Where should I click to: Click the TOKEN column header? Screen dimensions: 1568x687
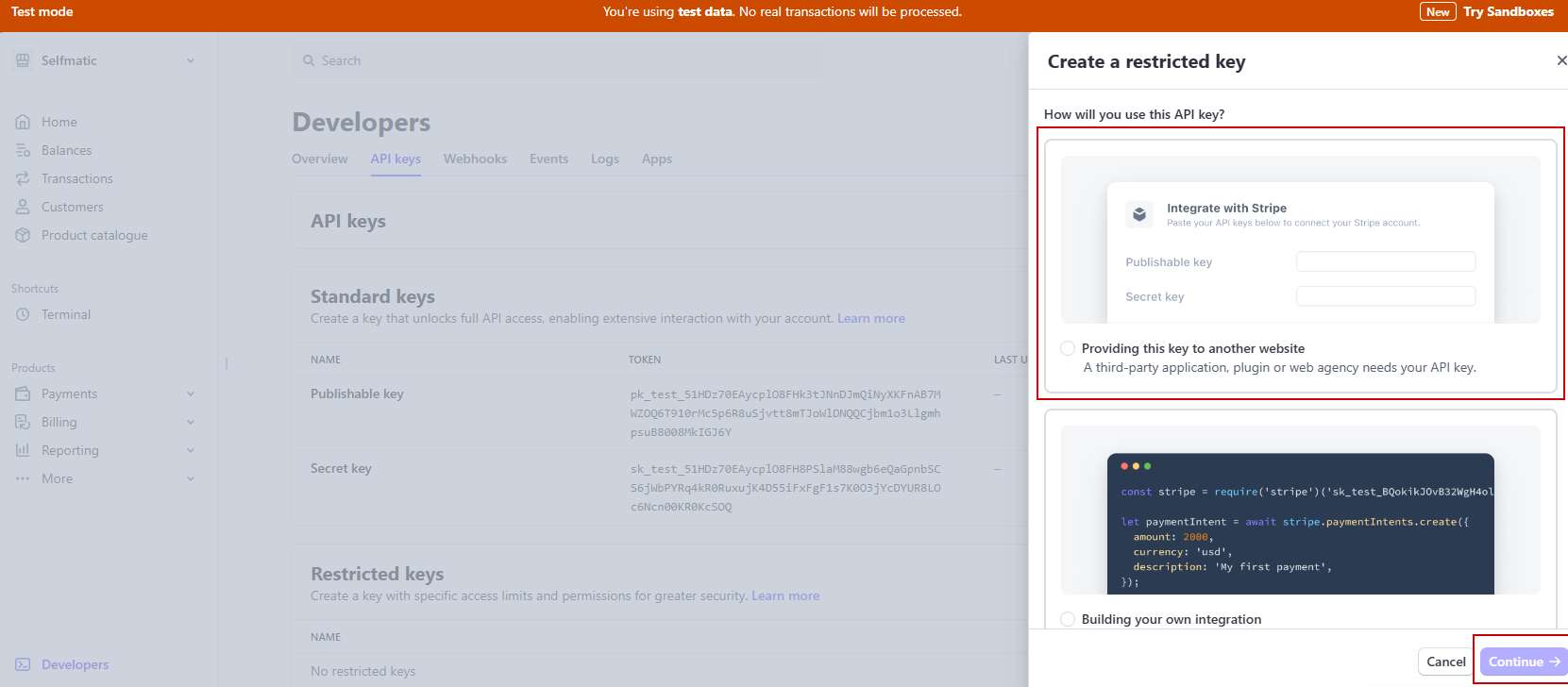645,360
